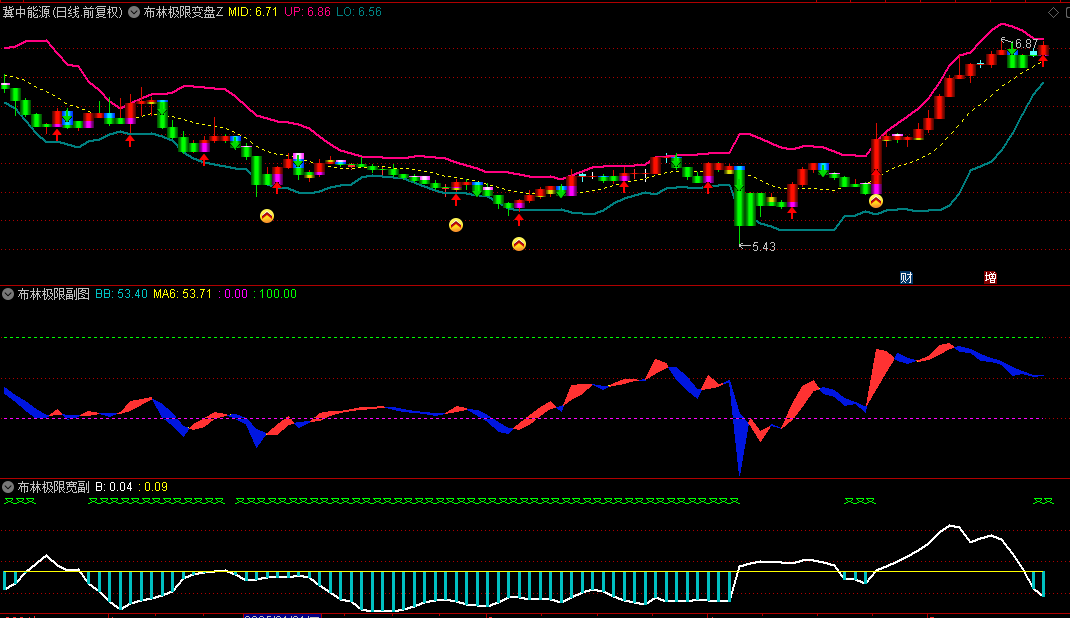Click the 6.87 high price label
The image size is (1070, 618).
pyautogui.click(x=1026, y=44)
